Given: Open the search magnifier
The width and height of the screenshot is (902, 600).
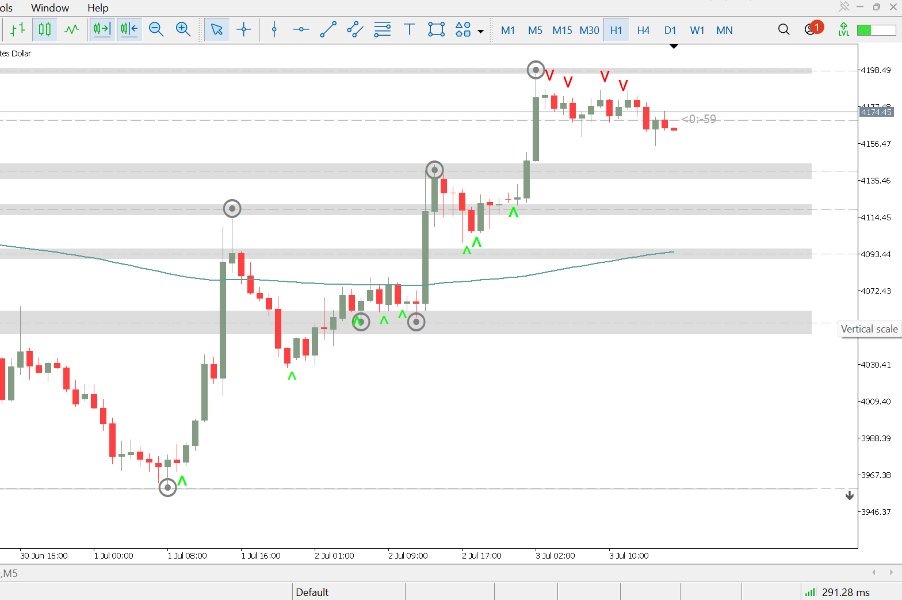Looking at the screenshot, I should [783, 29].
